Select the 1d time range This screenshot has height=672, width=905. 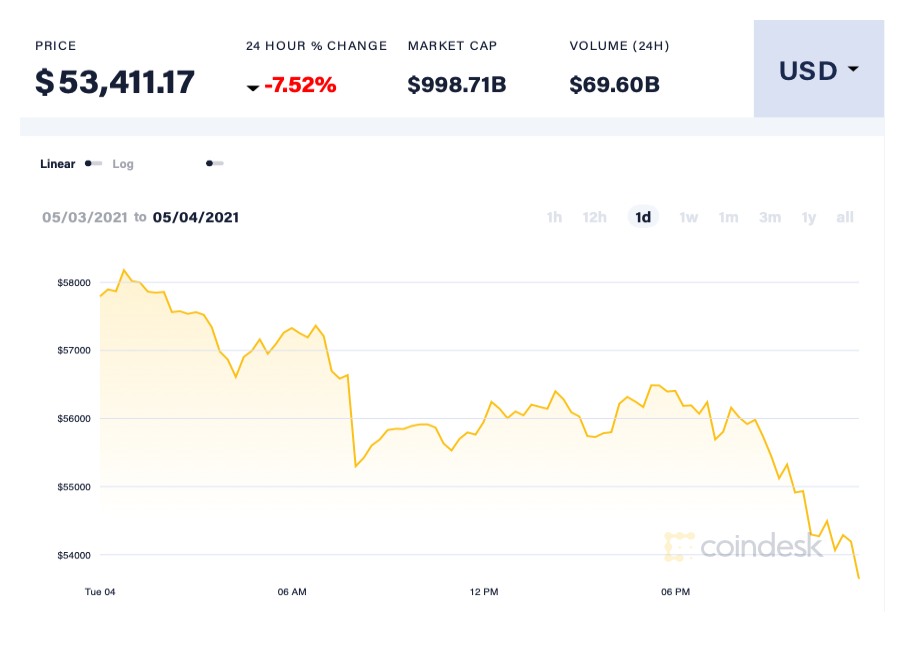click(643, 217)
